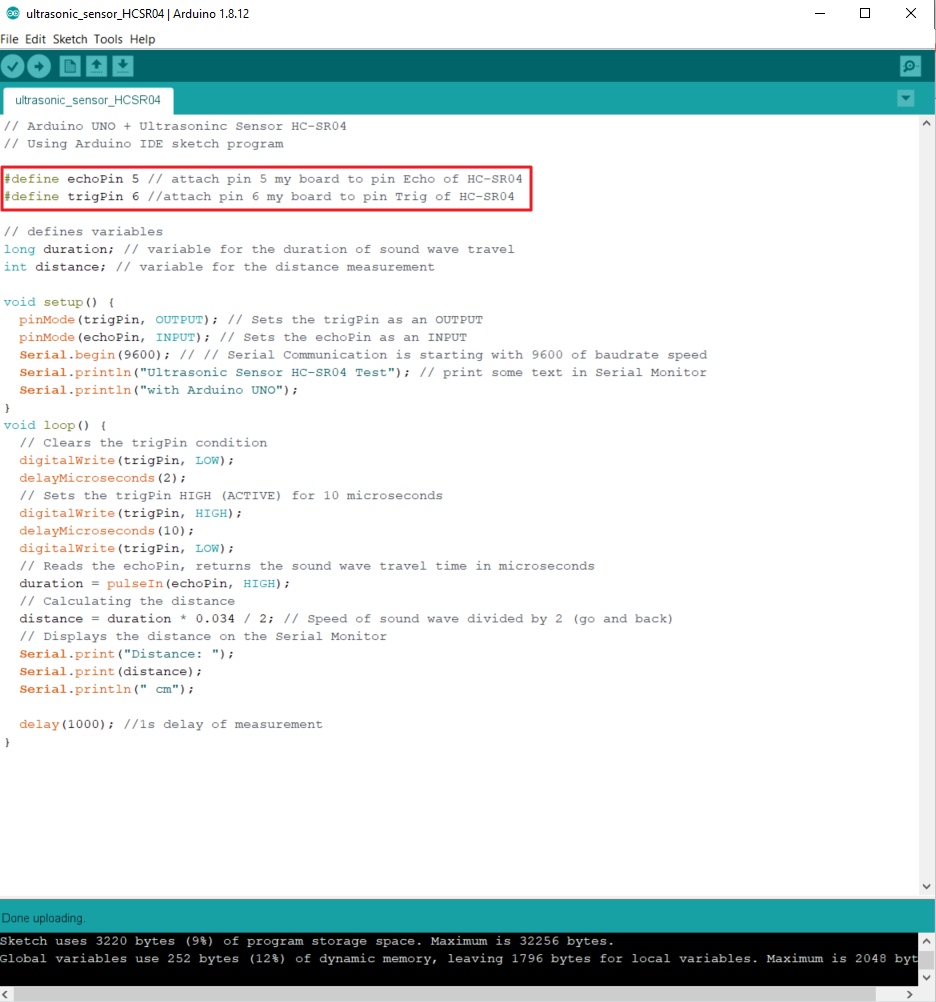Click horizontal scrollbar left arrow

(6, 994)
